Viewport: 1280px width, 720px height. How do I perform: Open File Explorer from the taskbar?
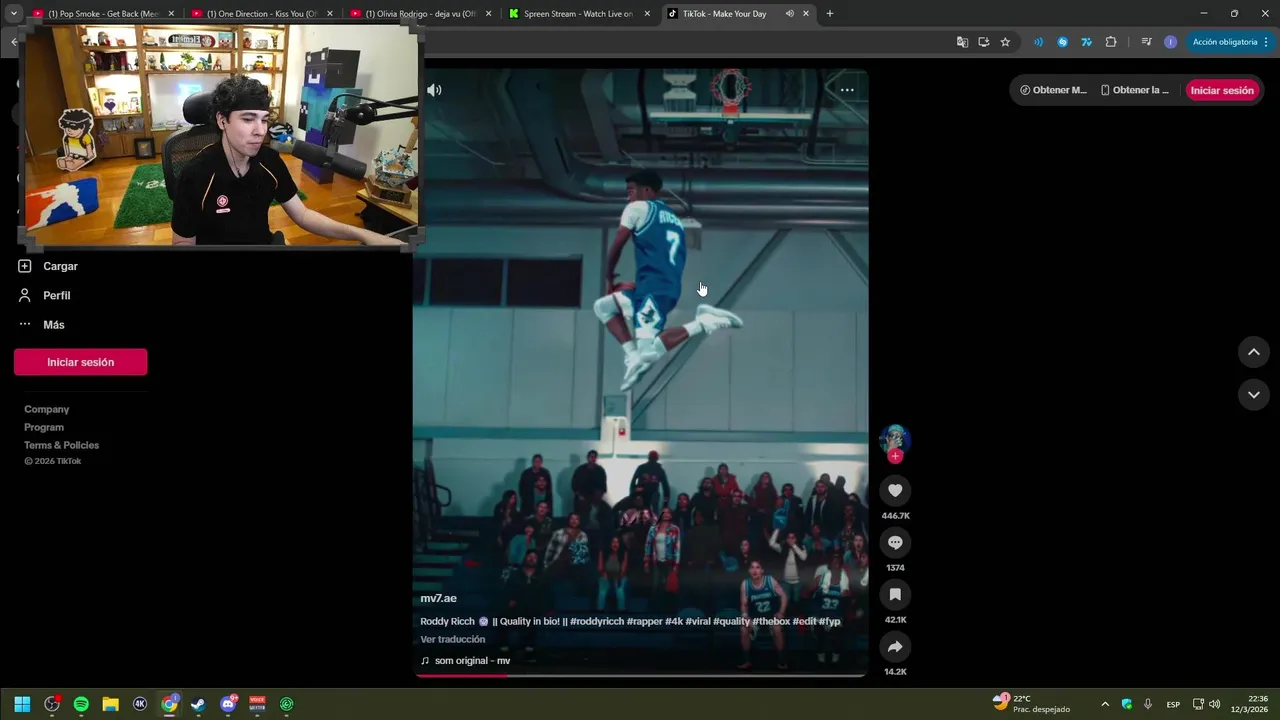coord(110,704)
